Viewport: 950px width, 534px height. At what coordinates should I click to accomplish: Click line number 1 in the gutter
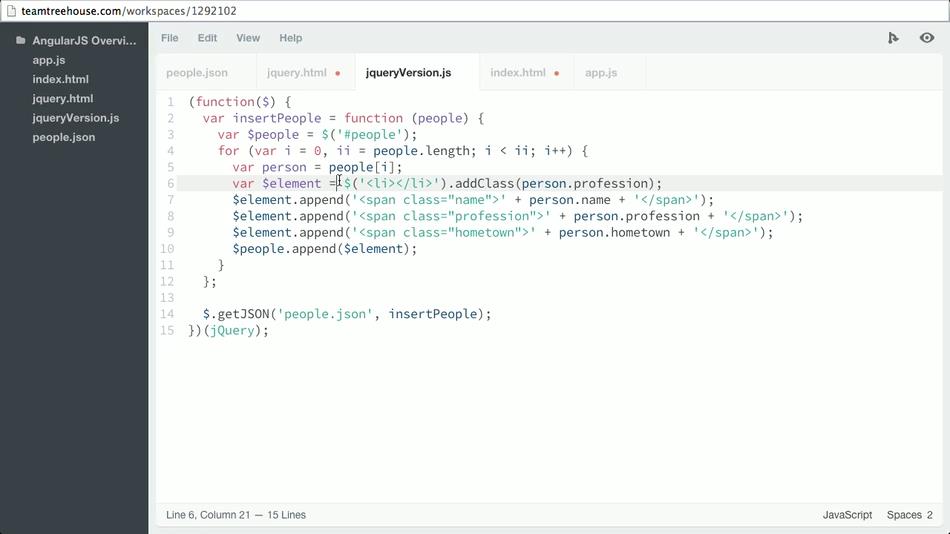[x=171, y=102]
